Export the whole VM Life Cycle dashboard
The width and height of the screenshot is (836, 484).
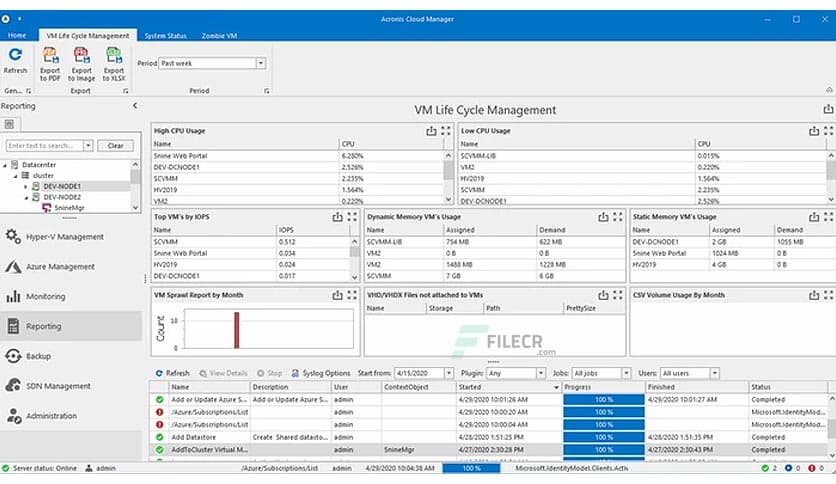coord(827,109)
